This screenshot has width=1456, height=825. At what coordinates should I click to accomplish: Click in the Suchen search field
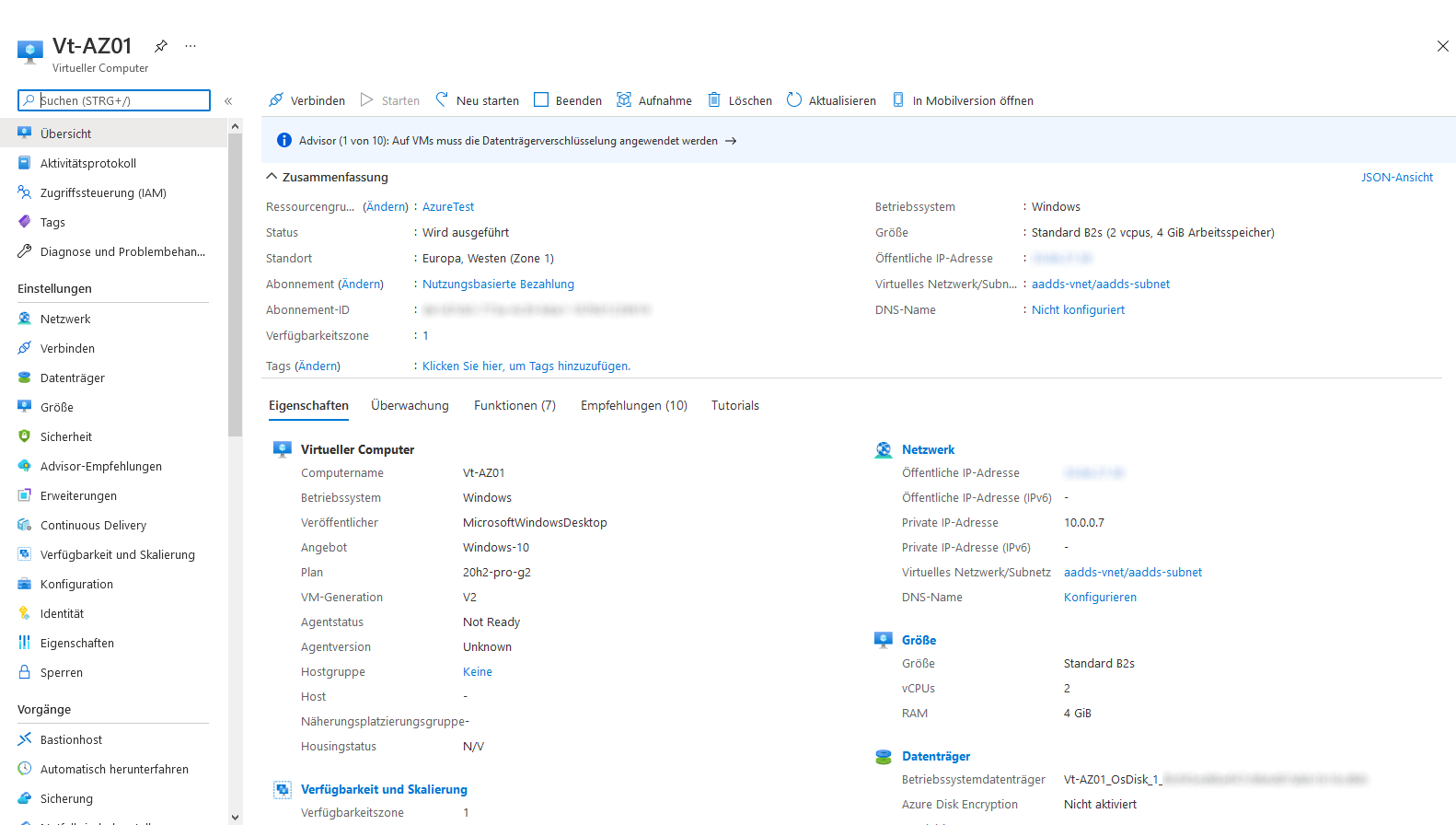(114, 100)
